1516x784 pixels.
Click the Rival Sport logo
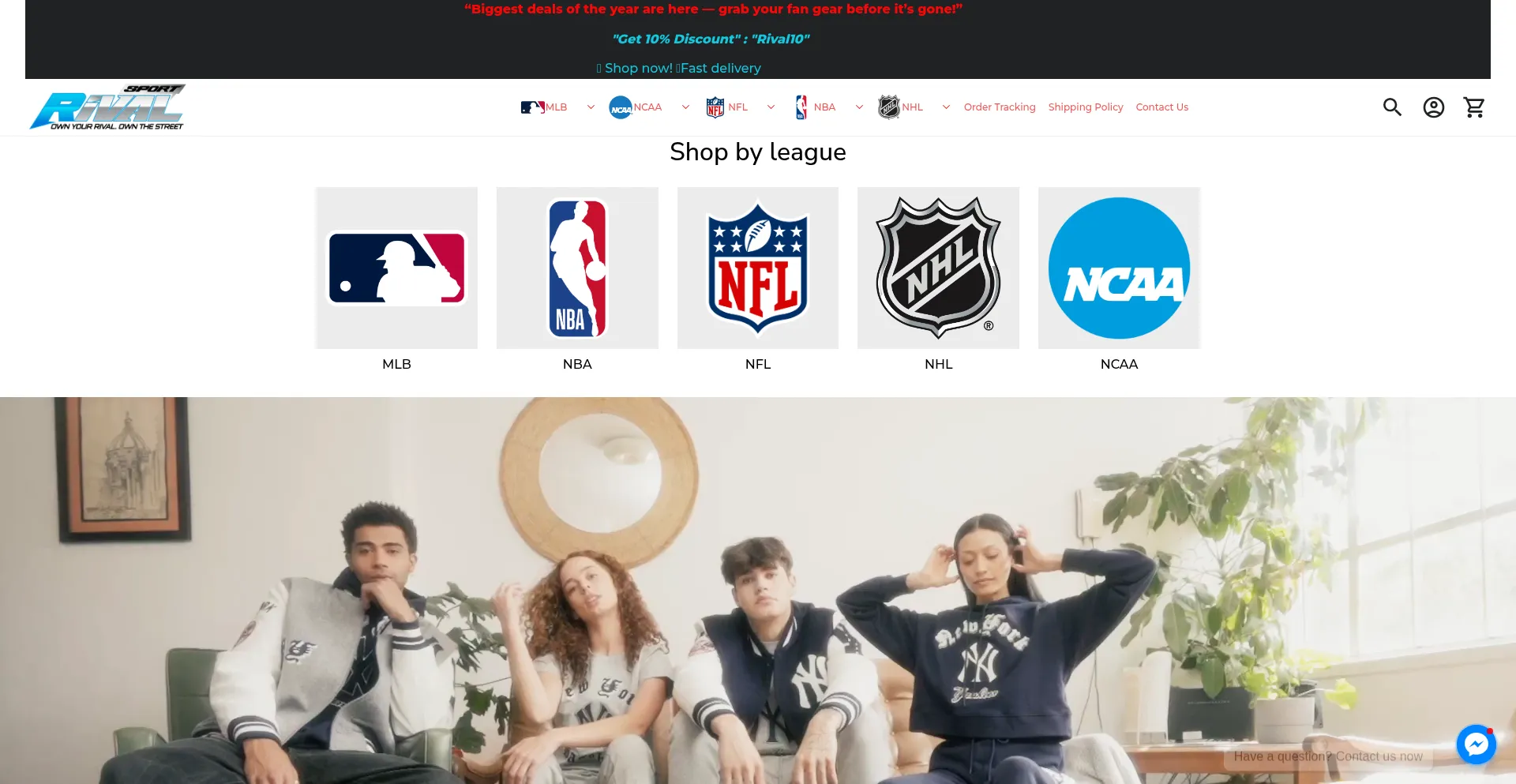click(x=107, y=107)
